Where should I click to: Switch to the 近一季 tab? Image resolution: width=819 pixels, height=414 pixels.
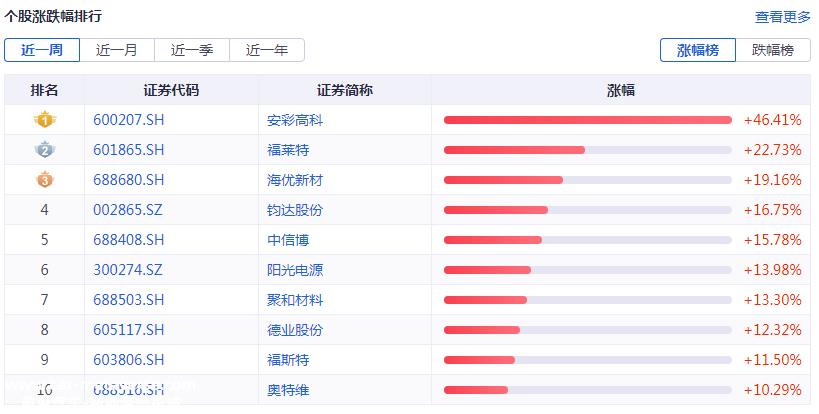(192, 50)
